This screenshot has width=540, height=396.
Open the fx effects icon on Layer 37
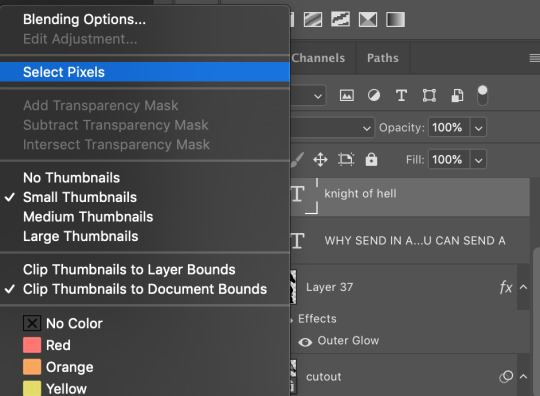coord(506,287)
